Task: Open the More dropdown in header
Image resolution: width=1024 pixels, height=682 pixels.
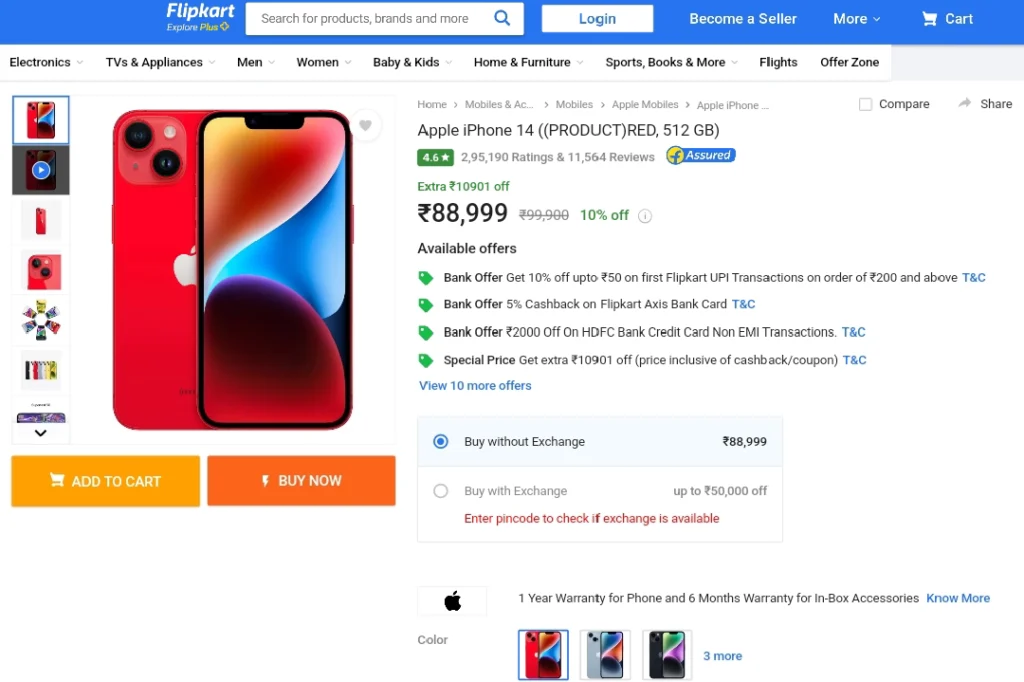Action: [856, 19]
